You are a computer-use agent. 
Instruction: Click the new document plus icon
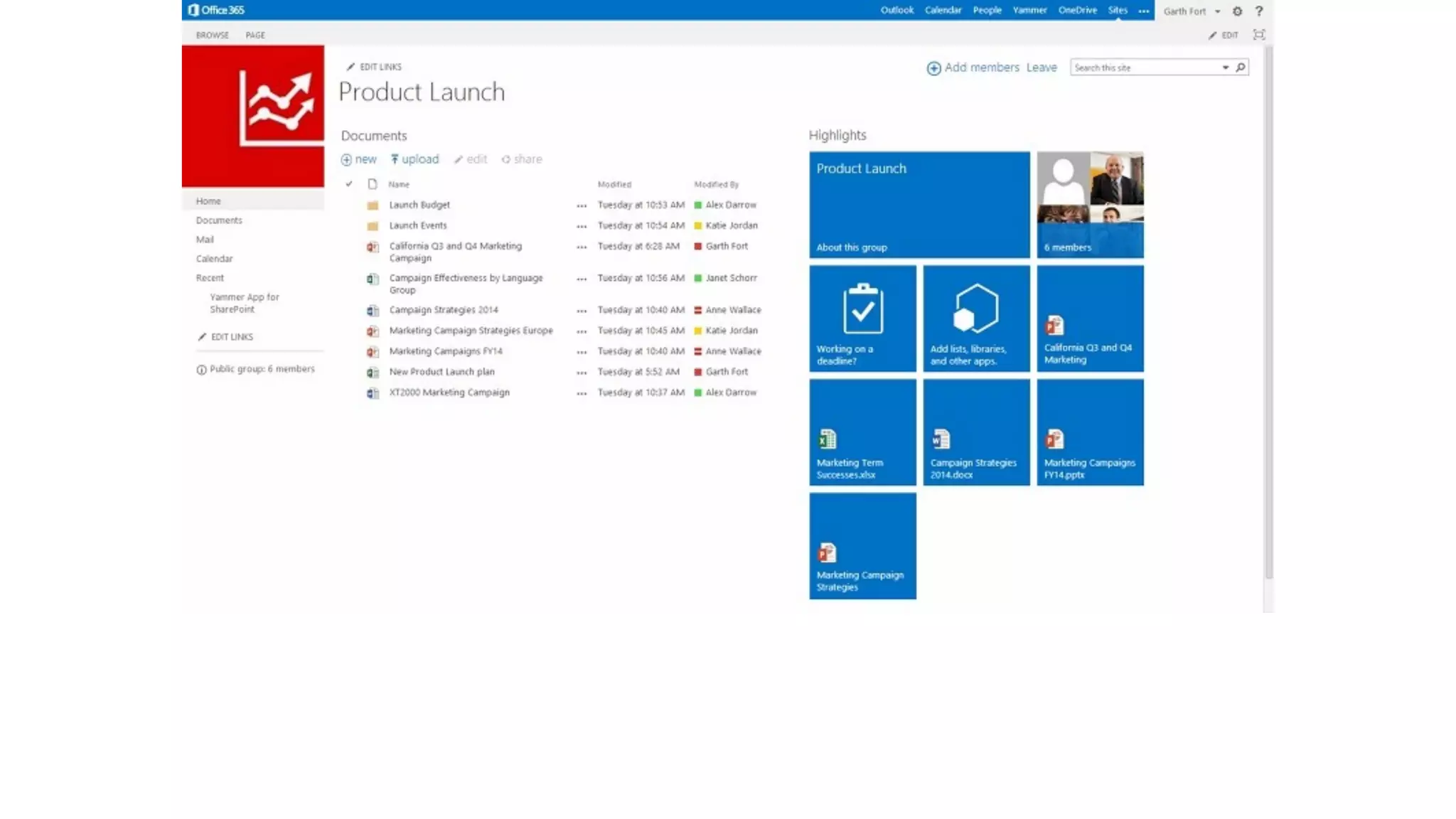click(346, 160)
